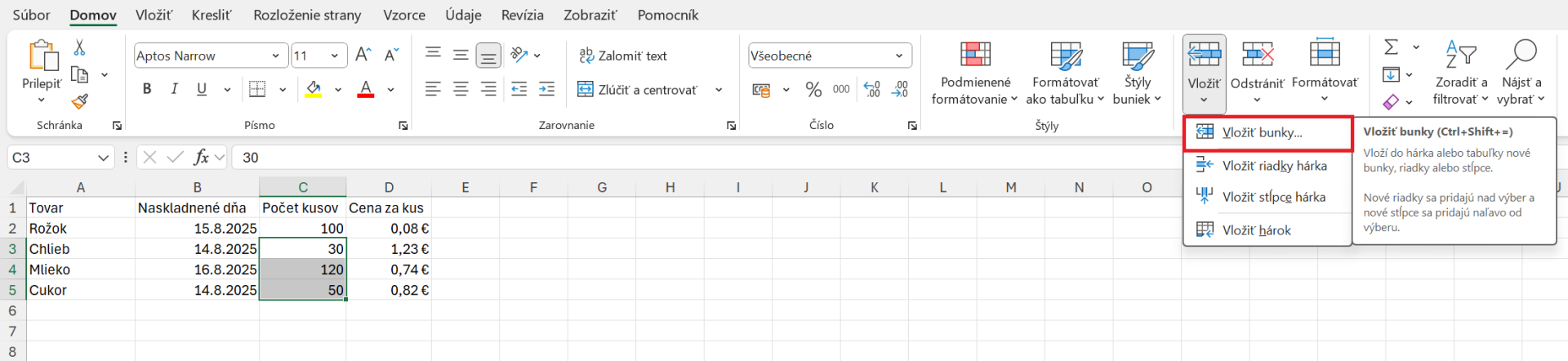
Task: Click the Prilepiť paste icon
Action: (x=42, y=56)
